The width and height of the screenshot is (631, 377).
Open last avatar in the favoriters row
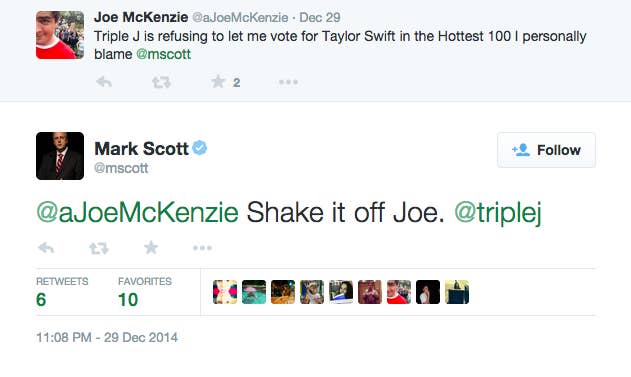tap(457, 292)
